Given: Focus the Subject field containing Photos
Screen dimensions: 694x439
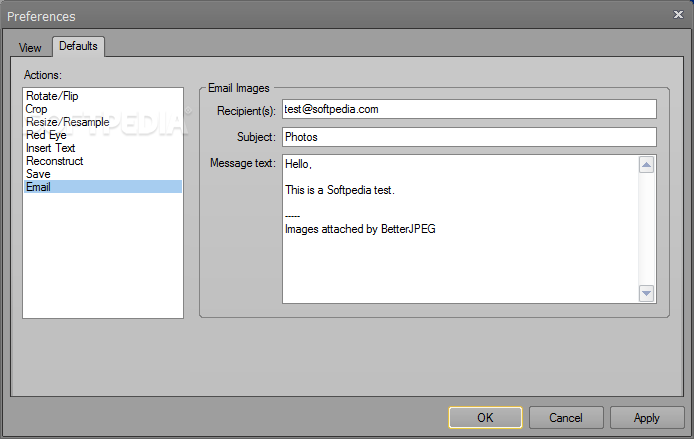Looking at the screenshot, I should [x=469, y=137].
